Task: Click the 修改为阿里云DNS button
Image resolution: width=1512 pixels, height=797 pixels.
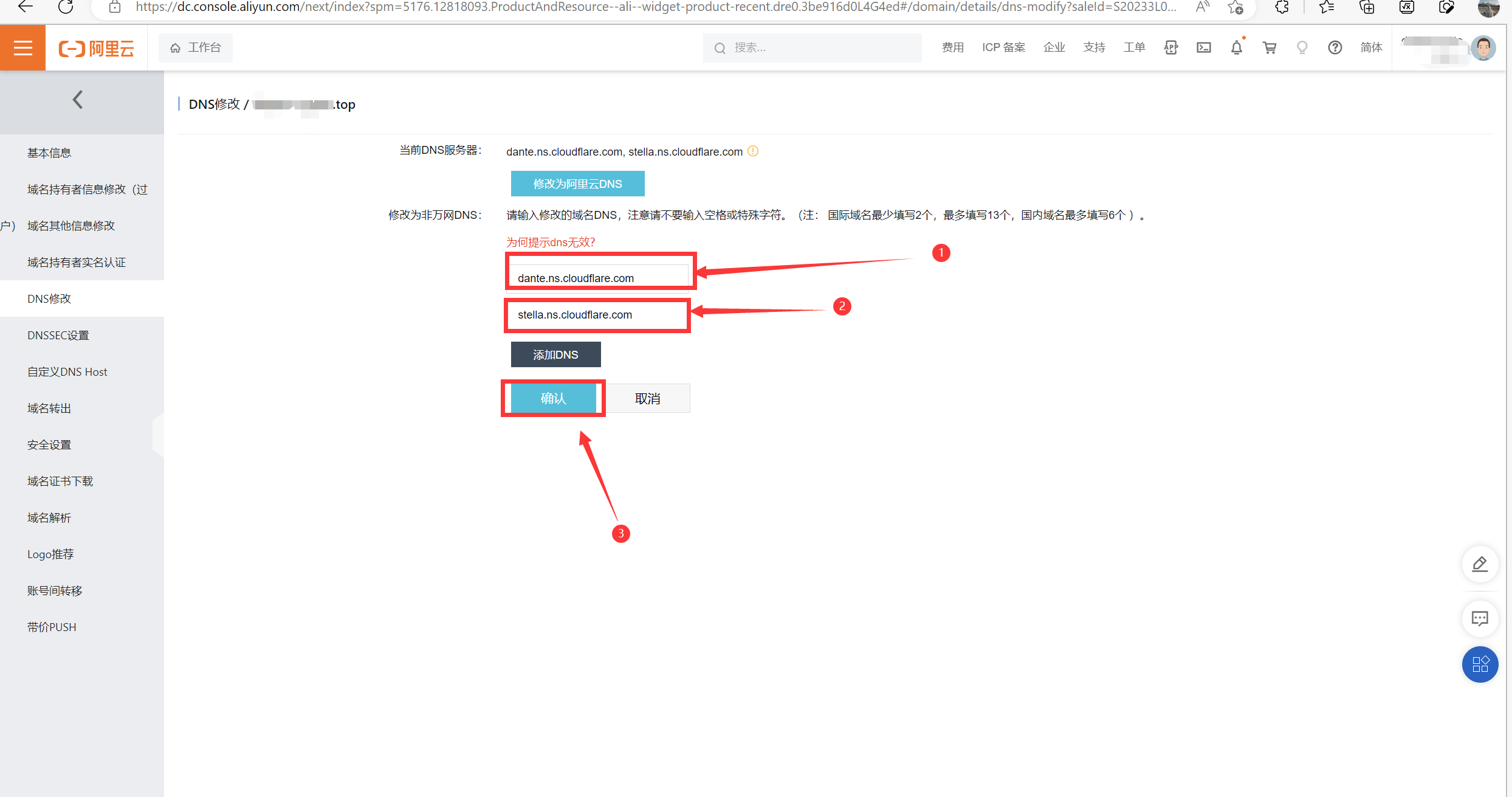Action: pos(577,184)
